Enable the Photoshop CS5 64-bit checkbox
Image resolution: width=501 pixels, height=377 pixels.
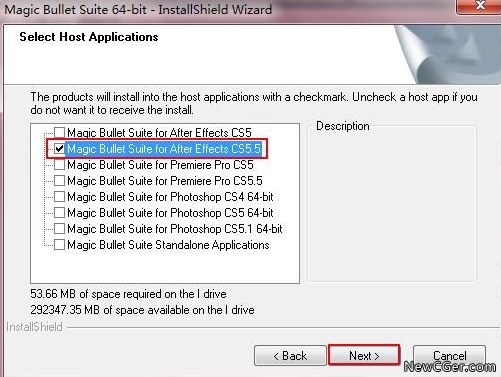59,213
